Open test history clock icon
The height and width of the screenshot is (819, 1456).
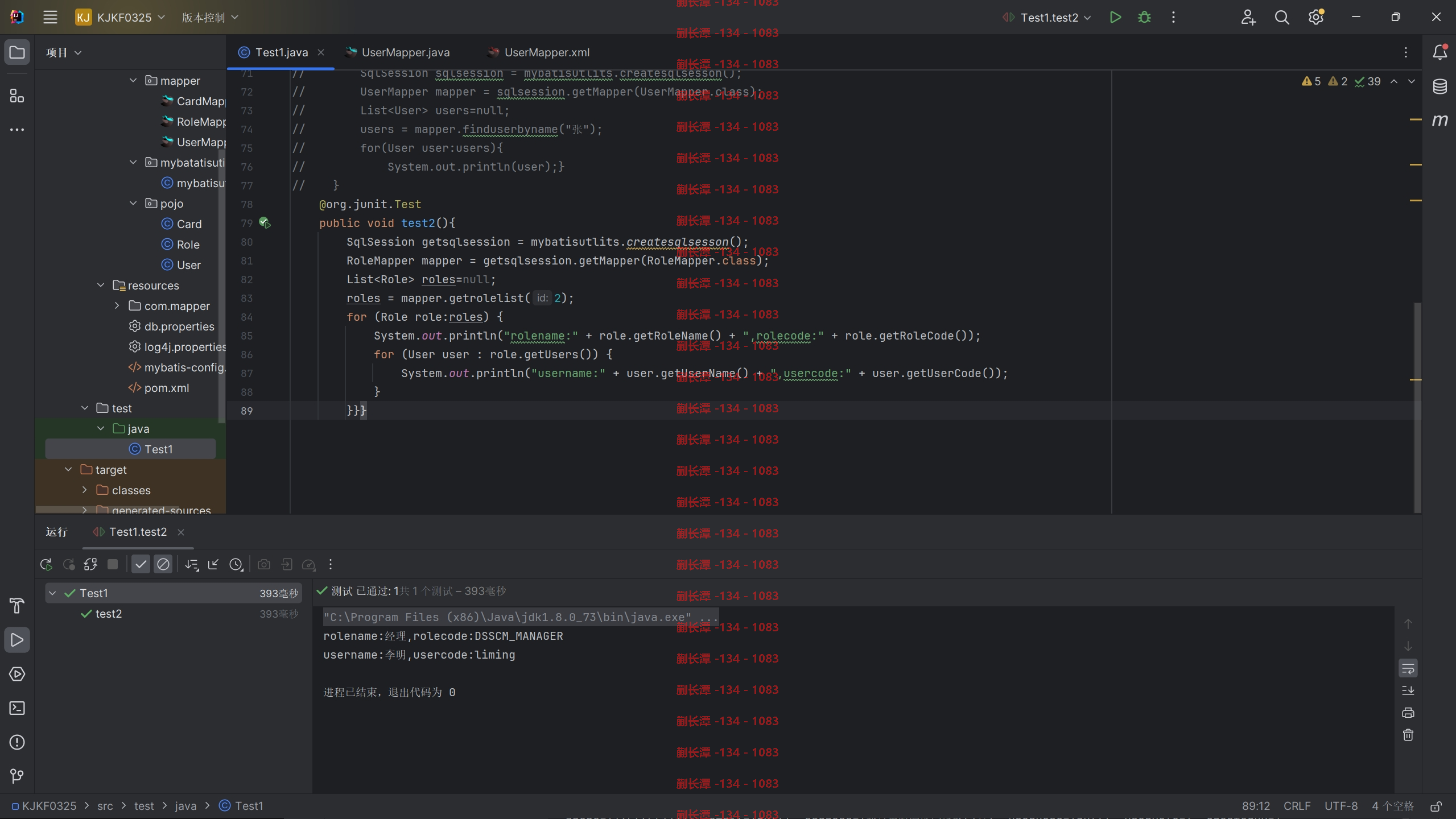[236, 564]
